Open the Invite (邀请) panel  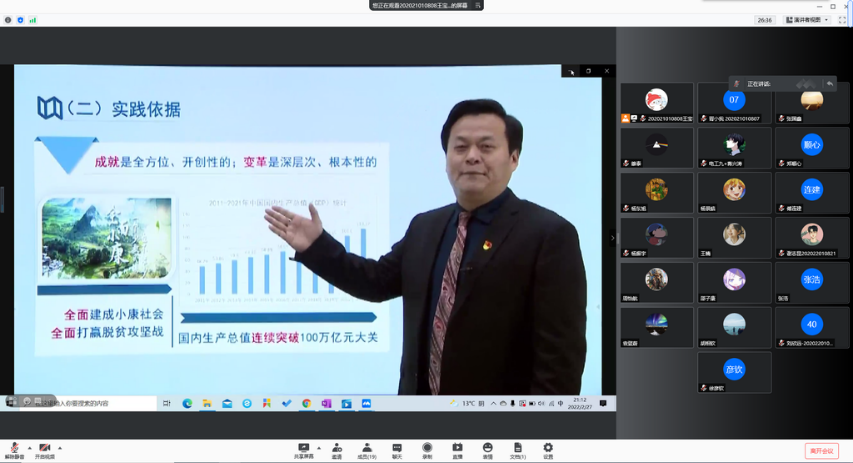[x=337, y=450]
